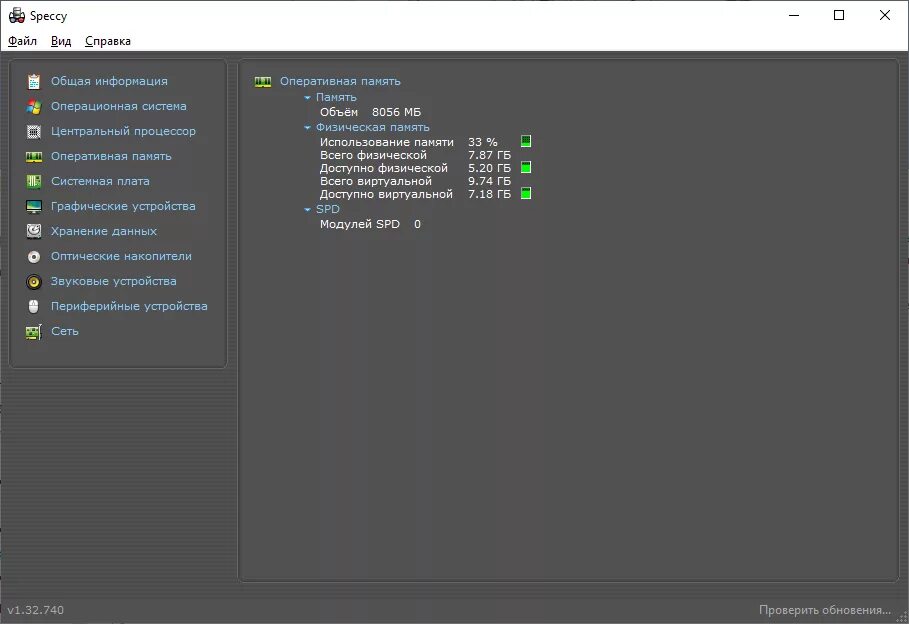909x624 pixels.
Task: Click the Системная плата motherboard icon
Action: point(34,182)
